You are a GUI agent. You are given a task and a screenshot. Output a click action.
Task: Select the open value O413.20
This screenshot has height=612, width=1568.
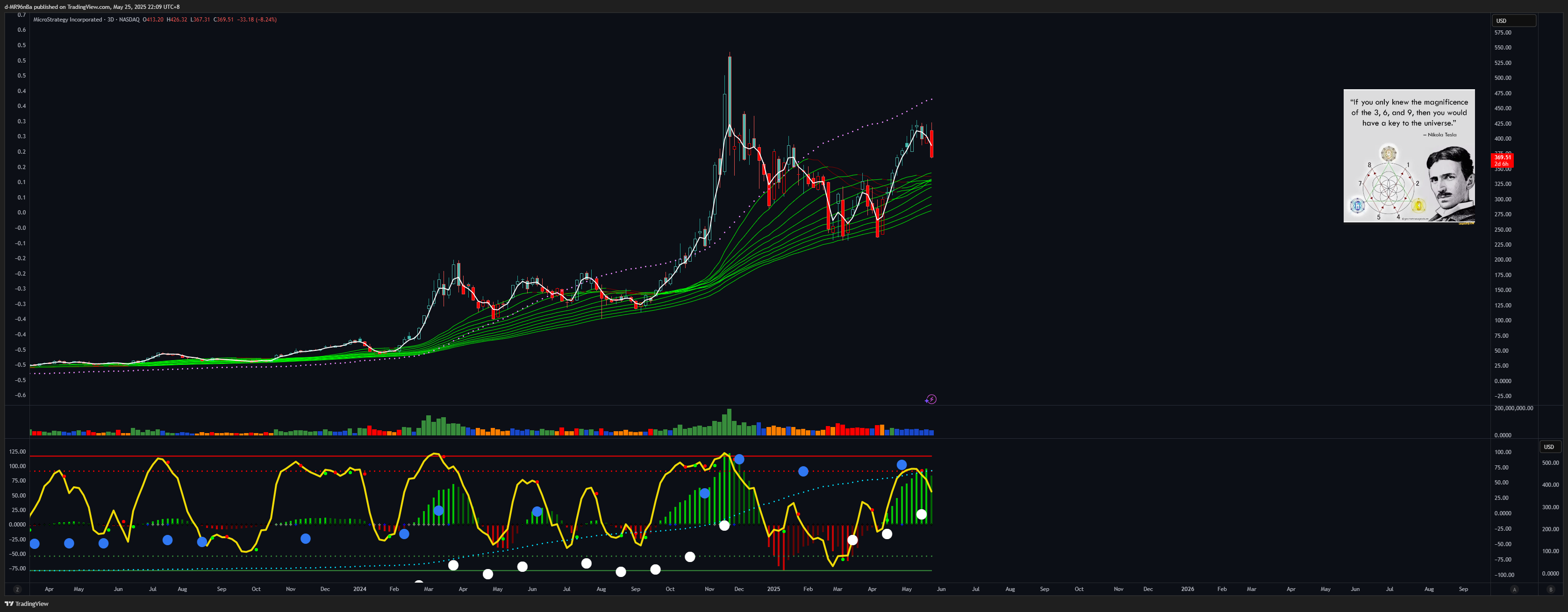click(x=153, y=20)
